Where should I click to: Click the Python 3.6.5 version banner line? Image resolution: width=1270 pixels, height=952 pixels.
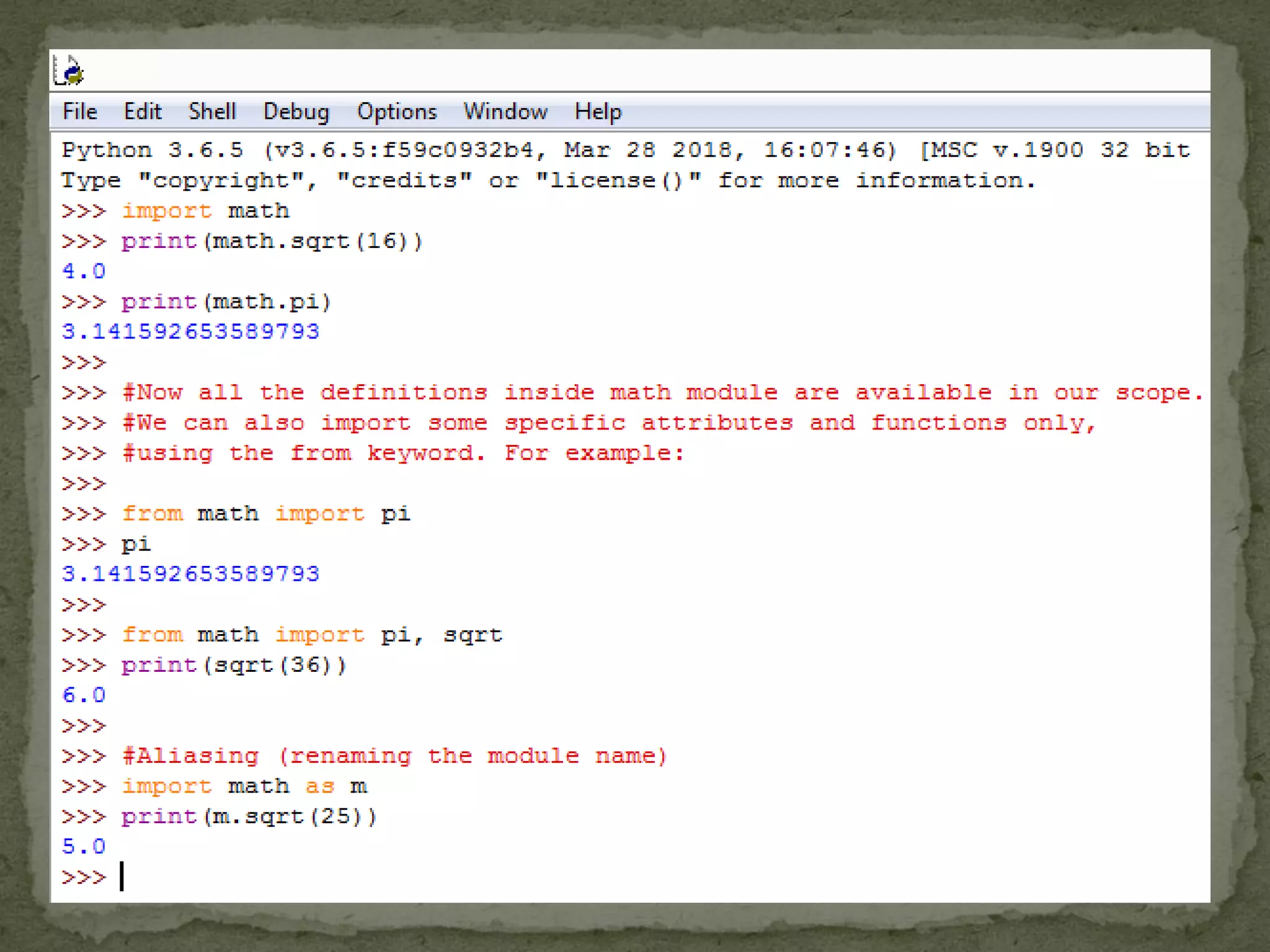pyautogui.click(x=626, y=150)
